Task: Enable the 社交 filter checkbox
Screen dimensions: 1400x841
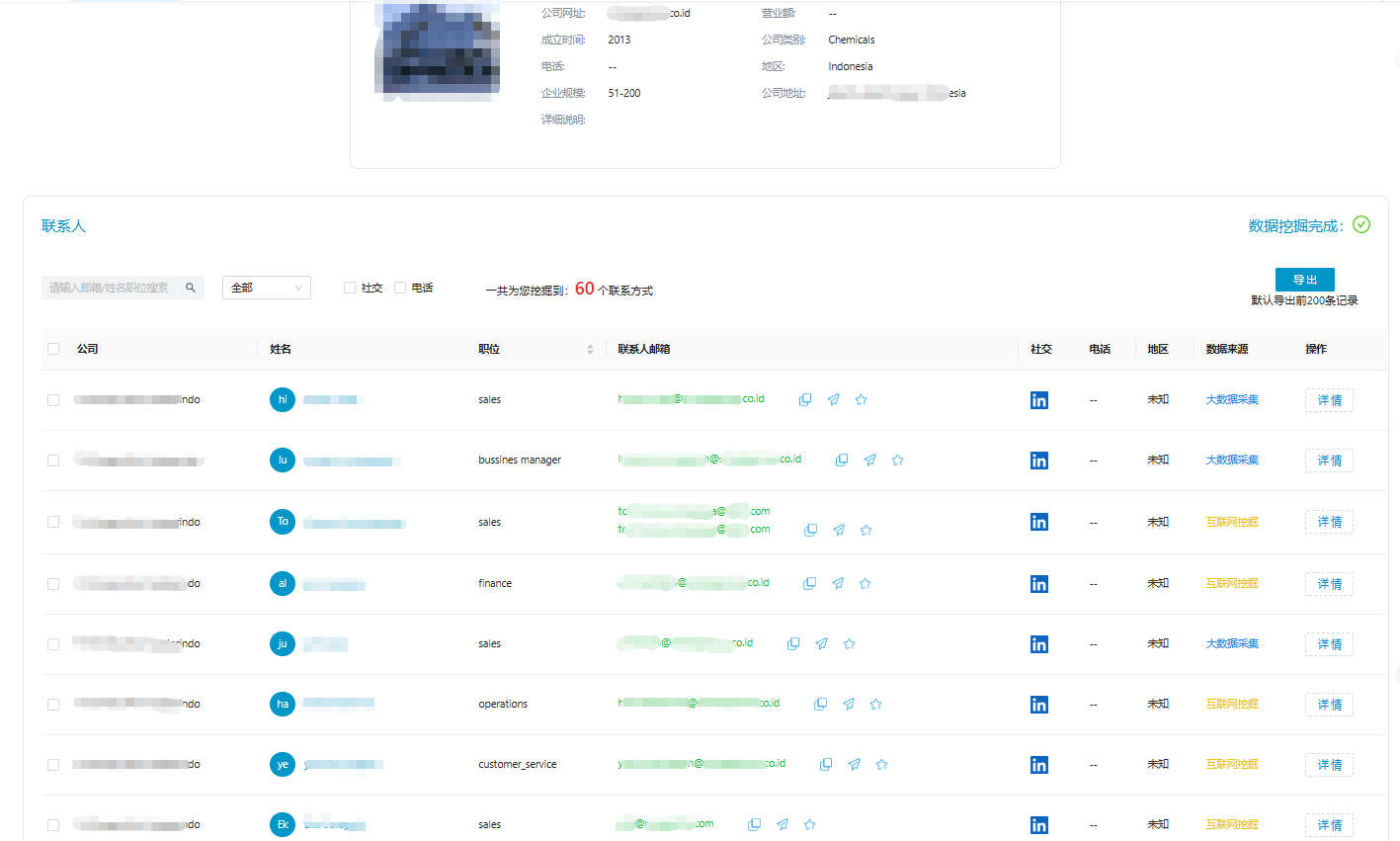Action: (x=350, y=288)
